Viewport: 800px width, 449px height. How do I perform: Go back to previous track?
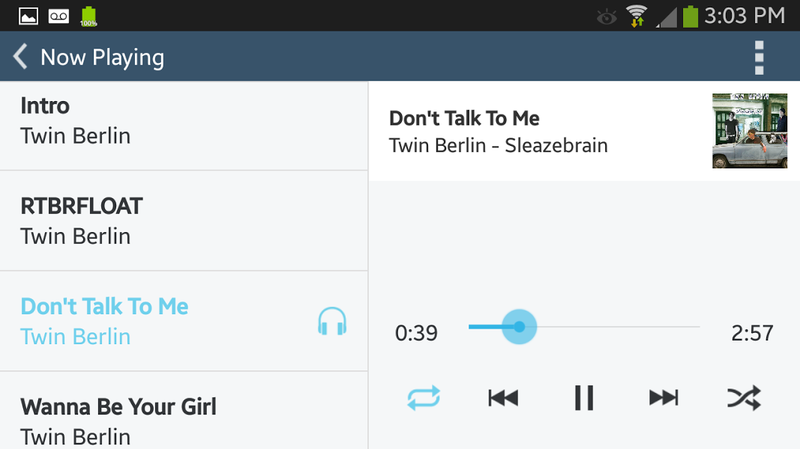pos(504,397)
